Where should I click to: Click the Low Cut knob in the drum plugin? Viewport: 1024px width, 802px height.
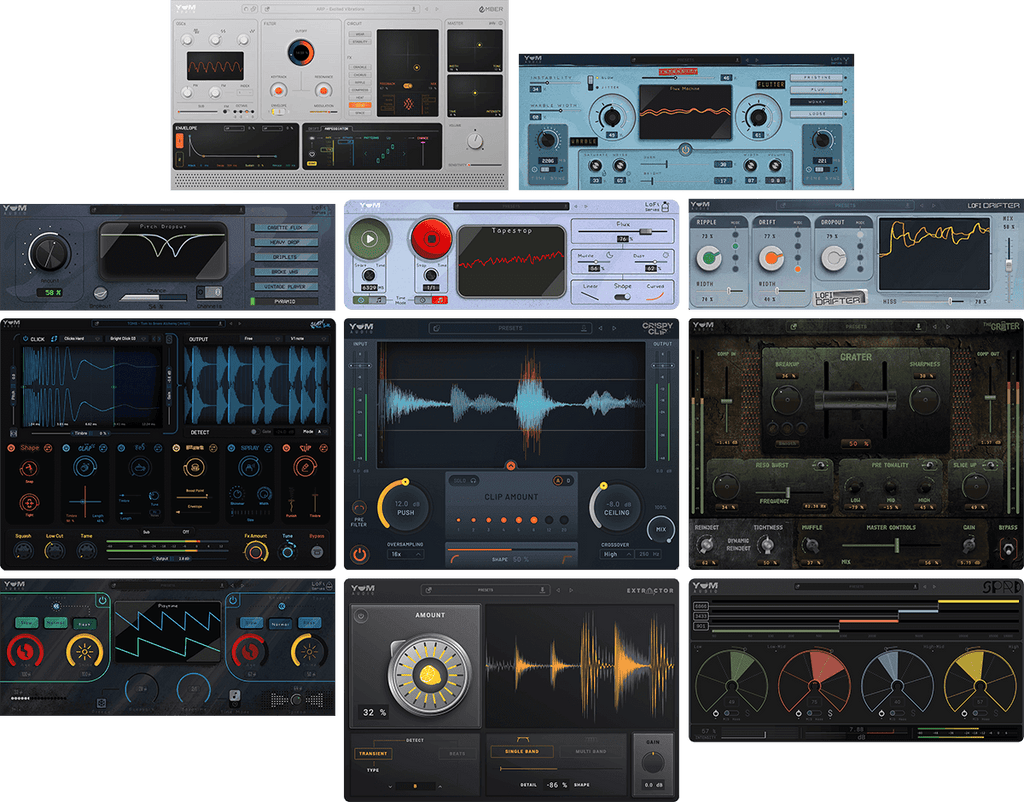coord(54,551)
